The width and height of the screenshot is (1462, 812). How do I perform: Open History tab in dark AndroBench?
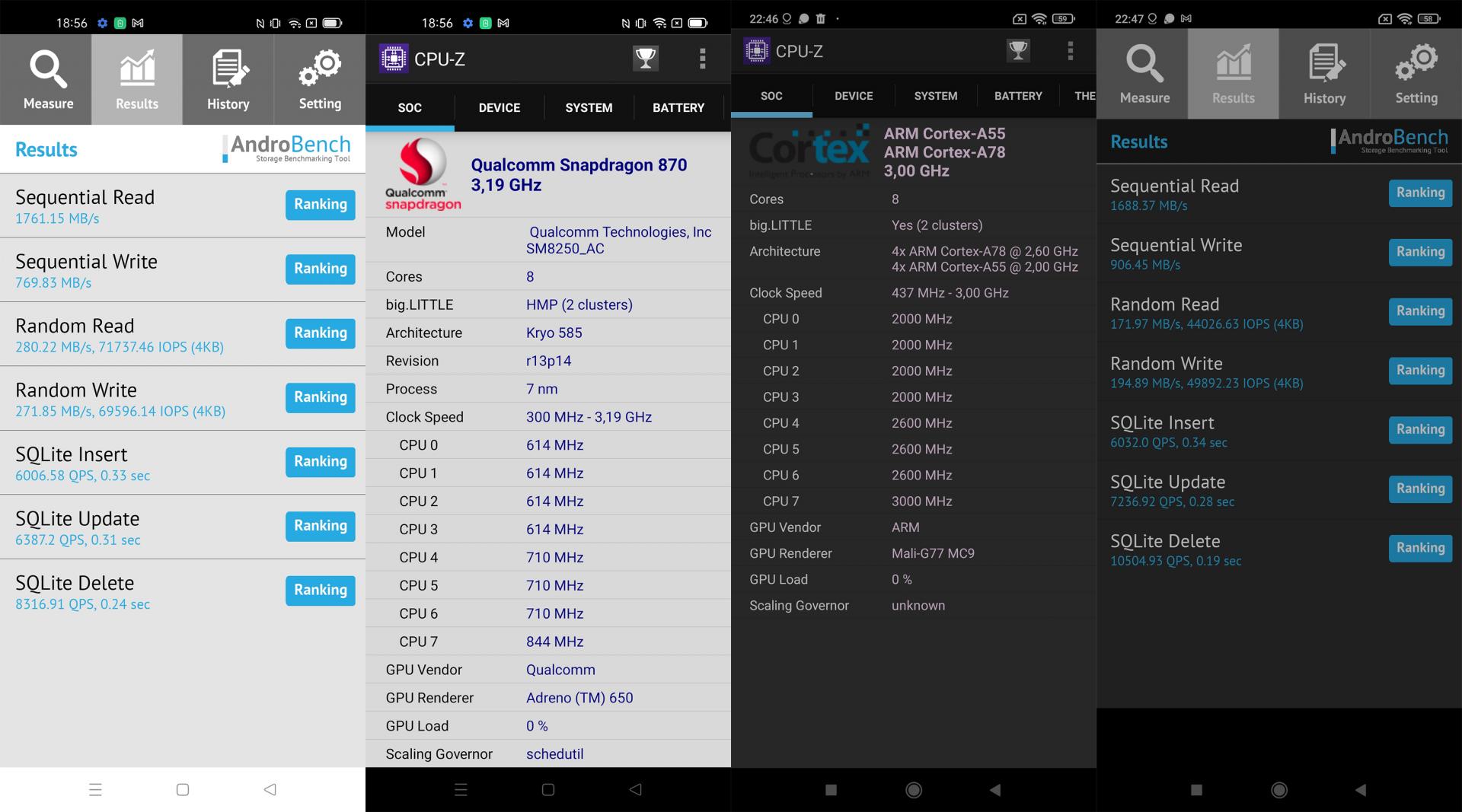pyautogui.click(x=1325, y=74)
